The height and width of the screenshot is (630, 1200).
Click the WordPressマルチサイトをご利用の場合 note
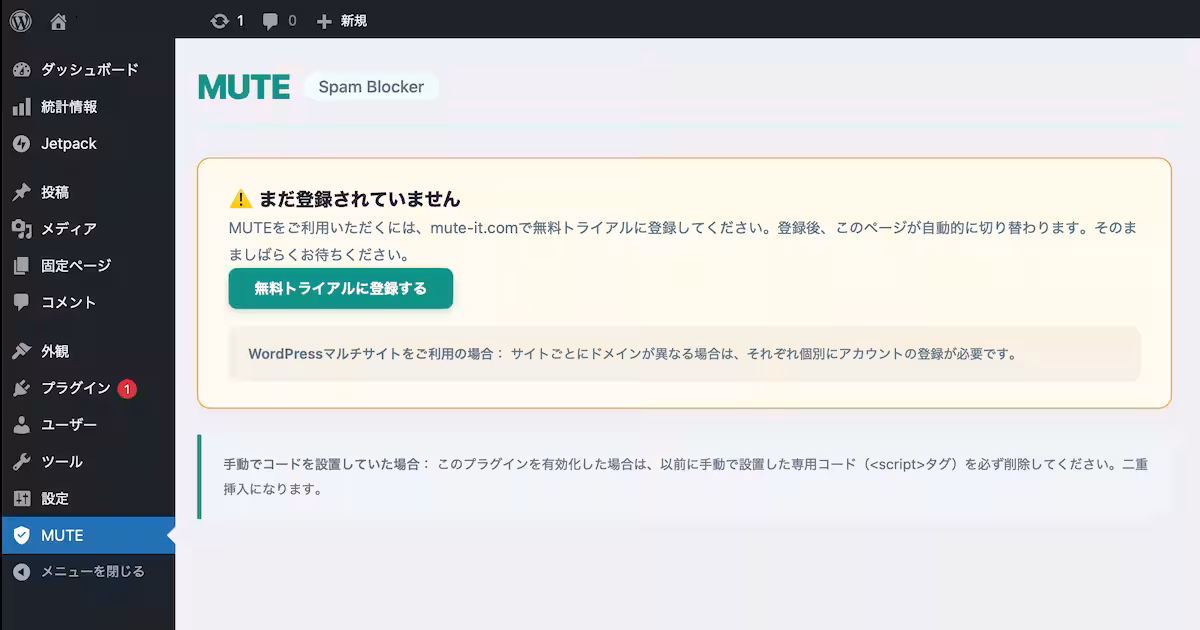(x=685, y=353)
